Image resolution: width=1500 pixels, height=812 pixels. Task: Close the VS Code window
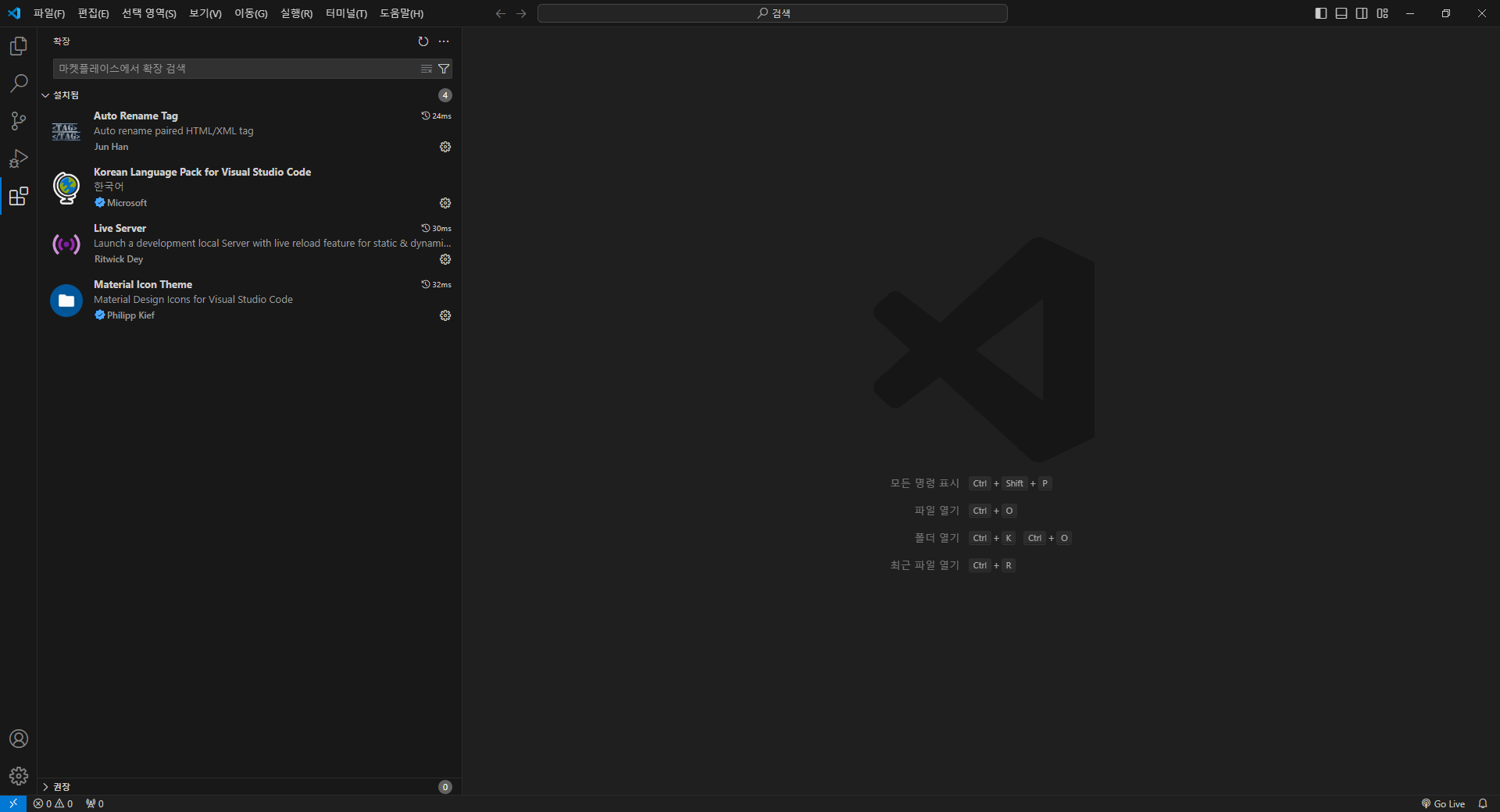click(x=1482, y=13)
